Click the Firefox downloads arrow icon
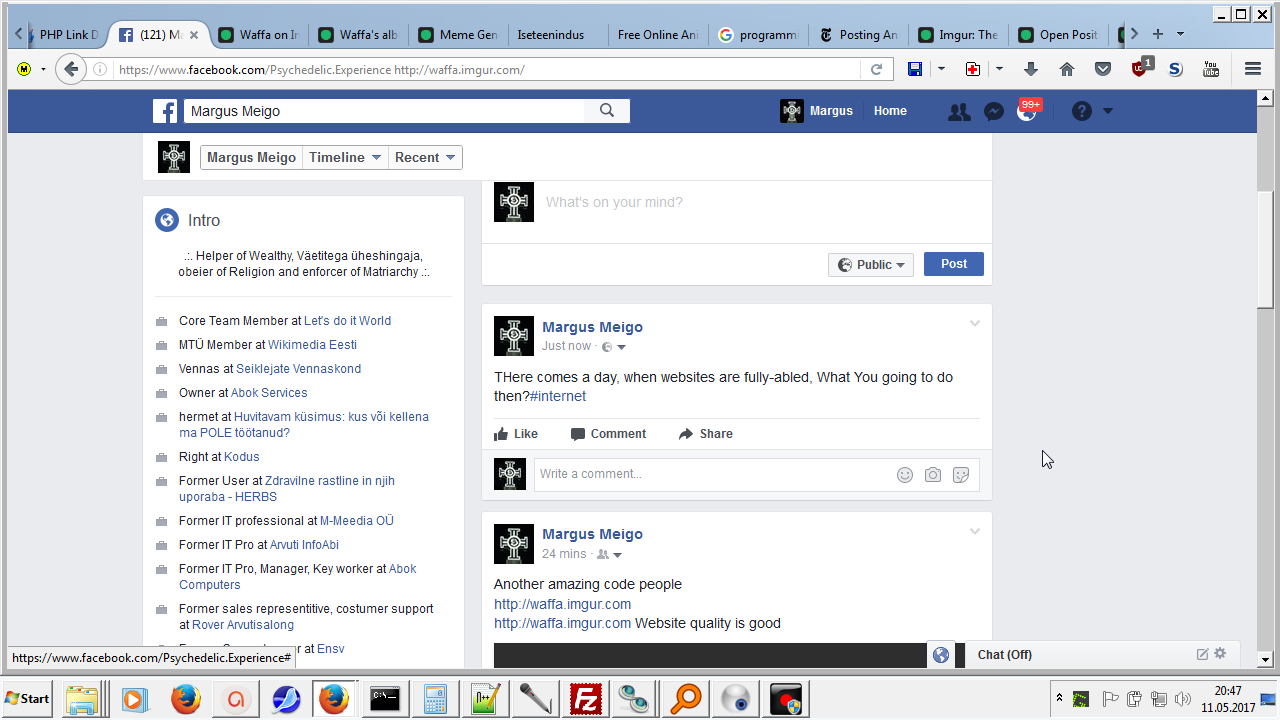The image size is (1280, 720). point(1031,69)
